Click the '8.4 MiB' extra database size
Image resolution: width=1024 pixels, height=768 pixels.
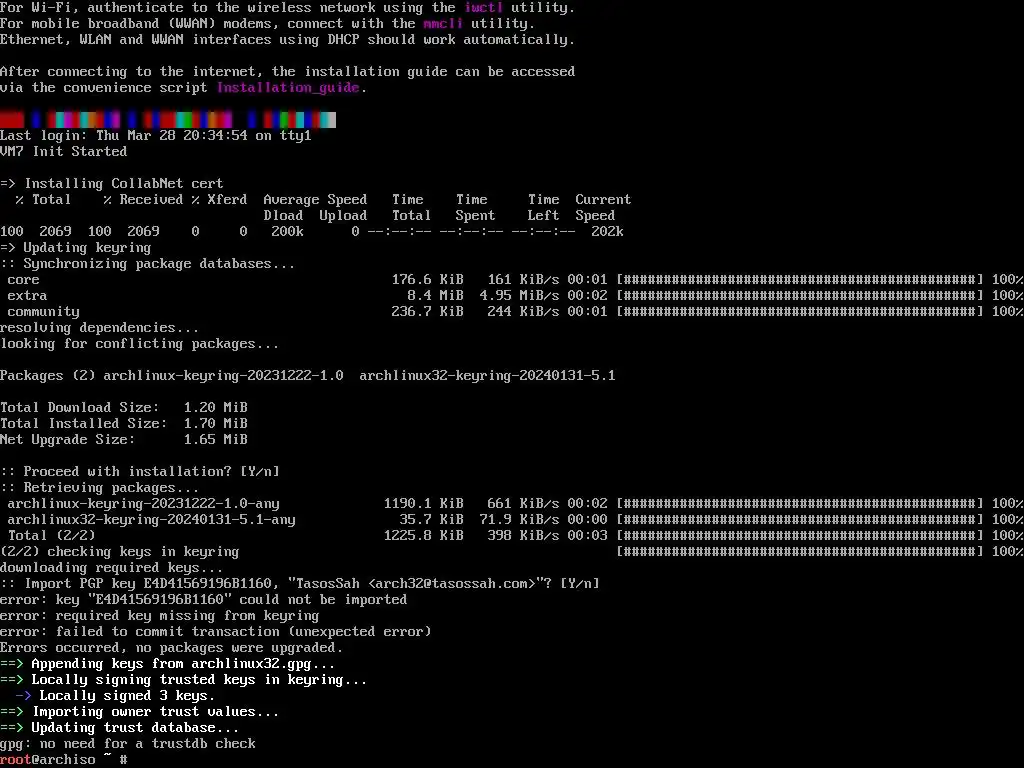[435, 296]
